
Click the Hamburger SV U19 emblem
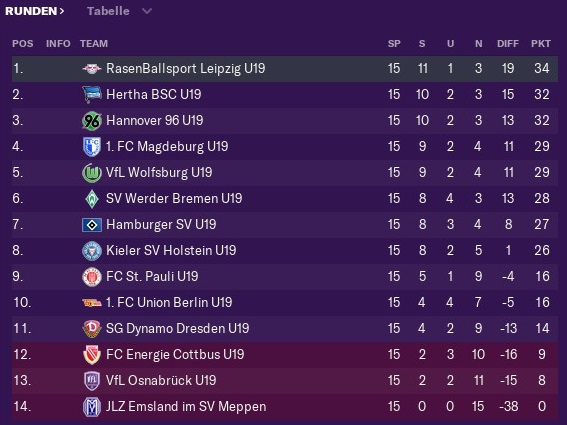91,225
